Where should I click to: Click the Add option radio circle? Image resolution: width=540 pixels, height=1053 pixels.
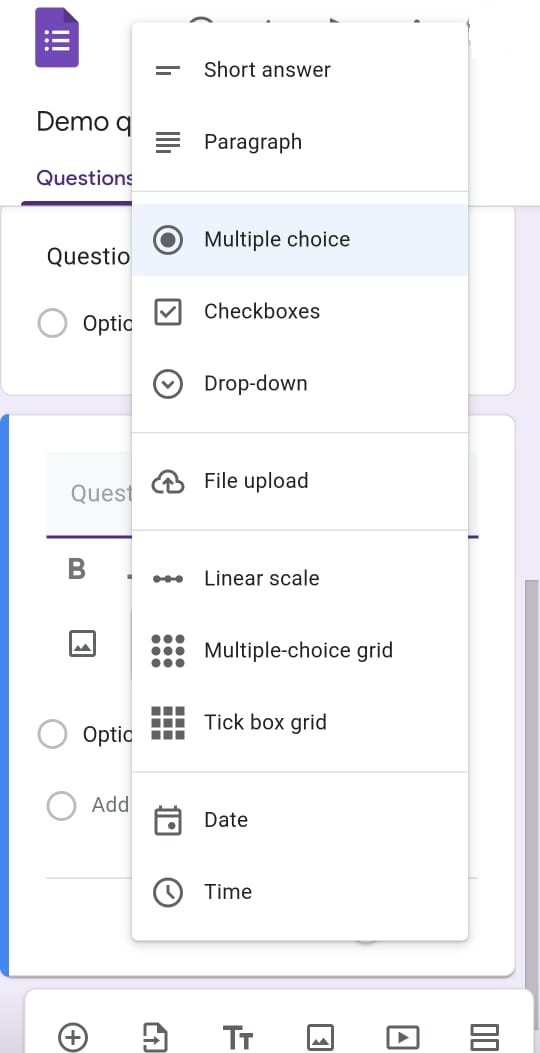click(61, 805)
